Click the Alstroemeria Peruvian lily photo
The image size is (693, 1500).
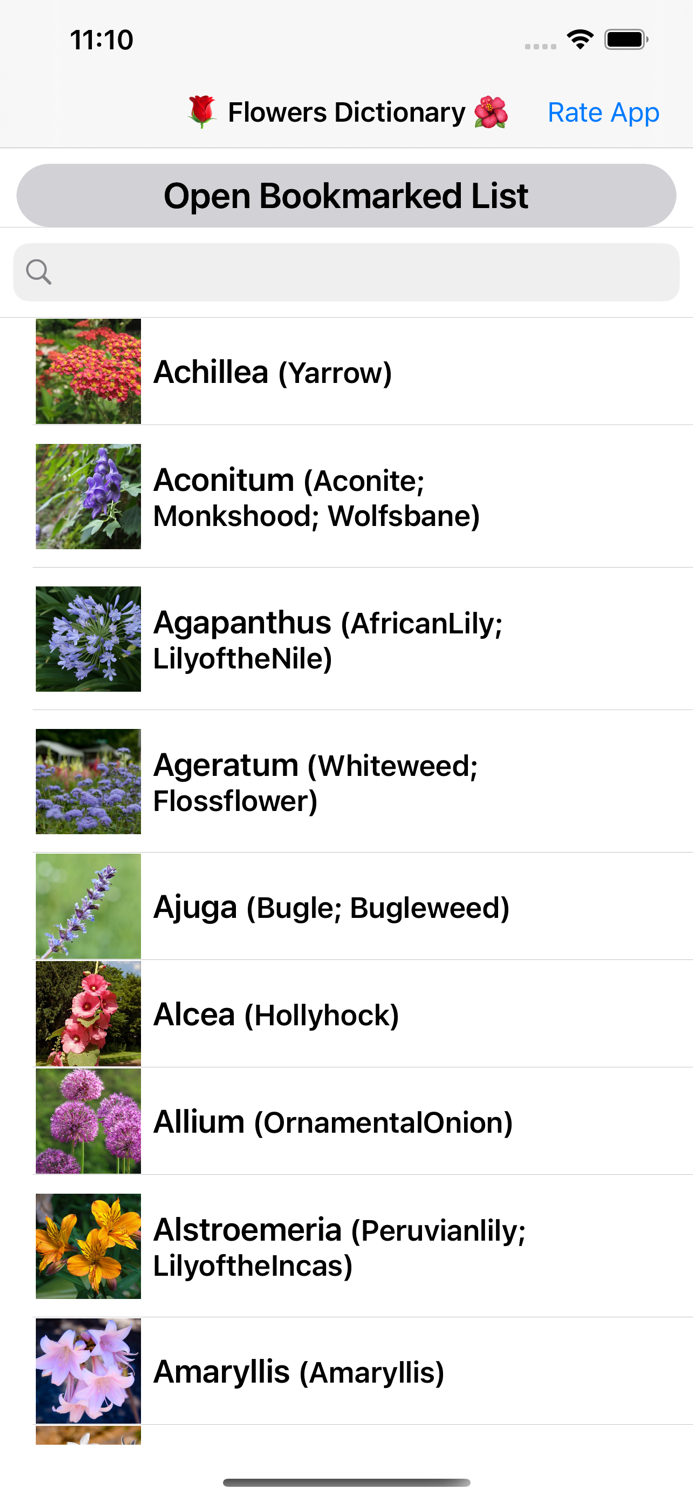88,1246
